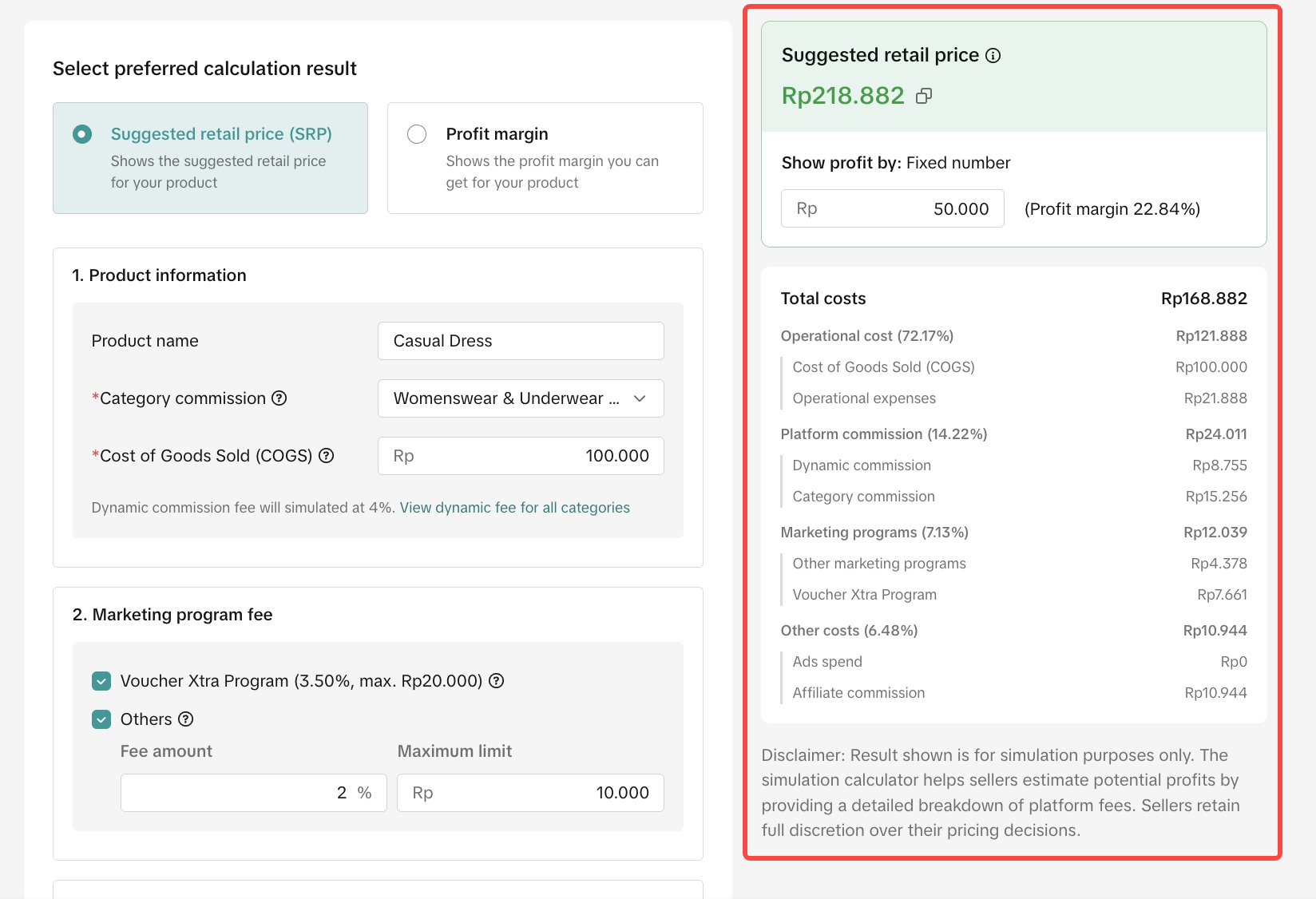
Task: Select the Profit margin radio option
Action: point(417,134)
